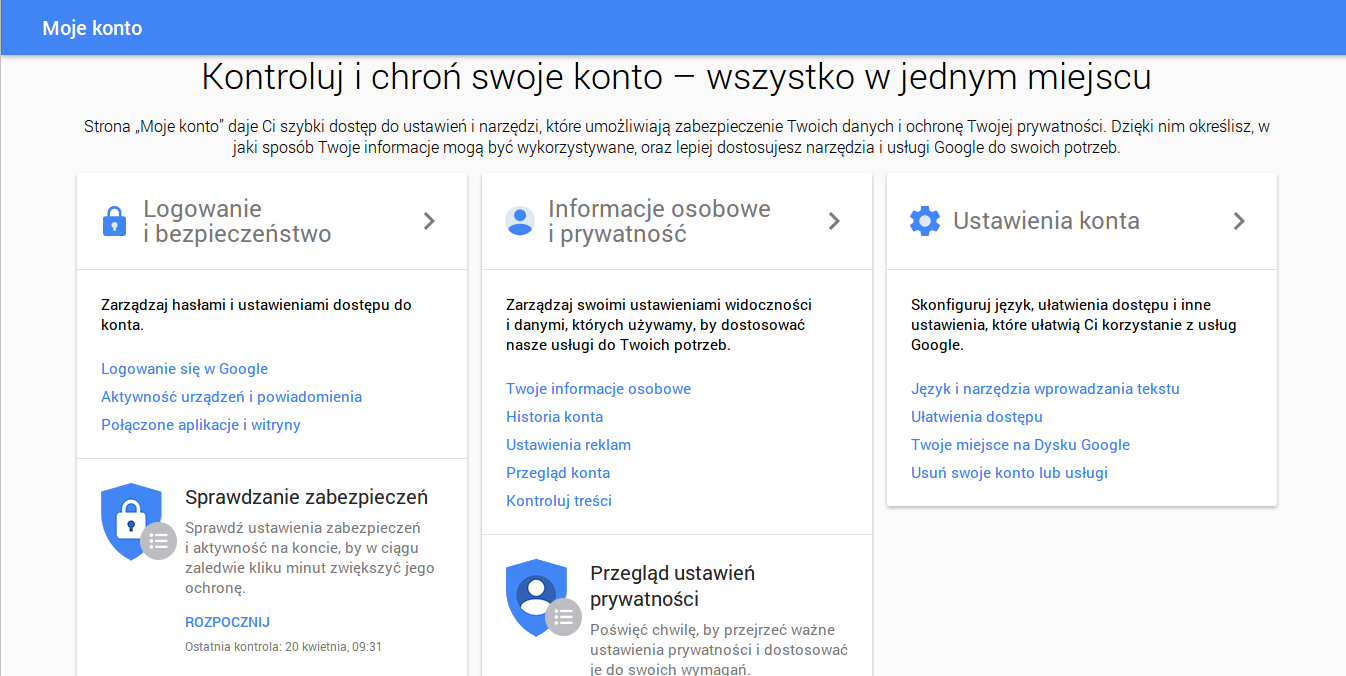The image size is (1346, 676).
Task: Open Połączone aplikacje i witryny link
Action: click(201, 425)
